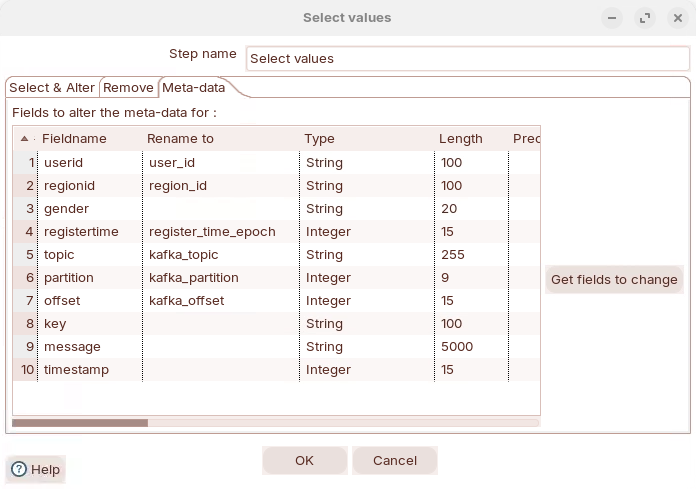Select the userid fieldname cell
696x489 pixels.
[x=90, y=162]
